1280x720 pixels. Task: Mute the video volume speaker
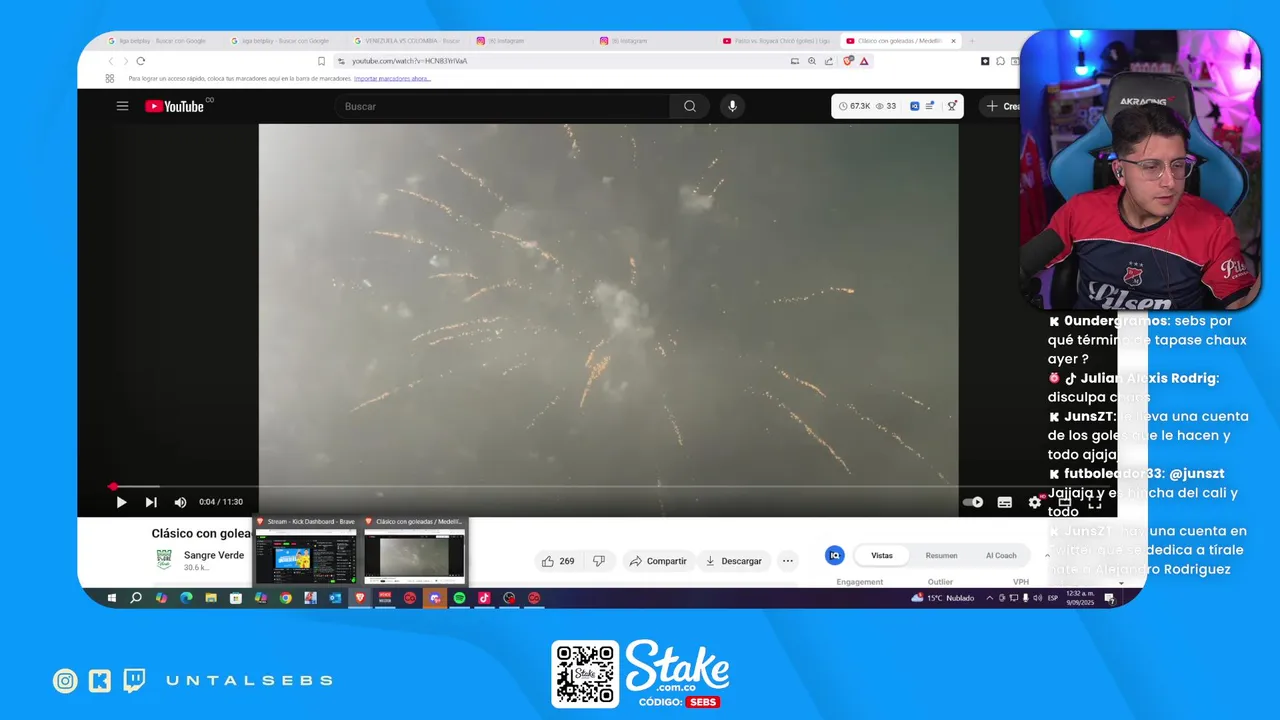(180, 502)
